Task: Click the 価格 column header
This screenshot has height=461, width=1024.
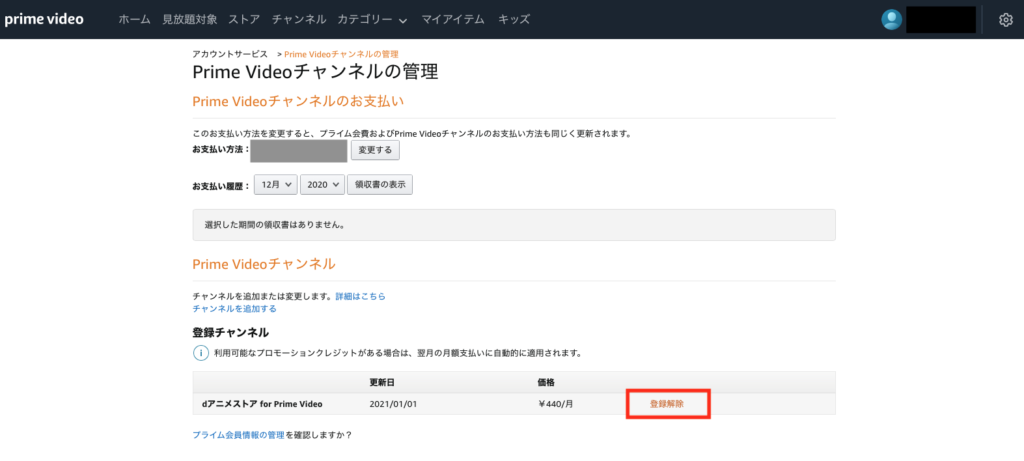Action: (546, 382)
